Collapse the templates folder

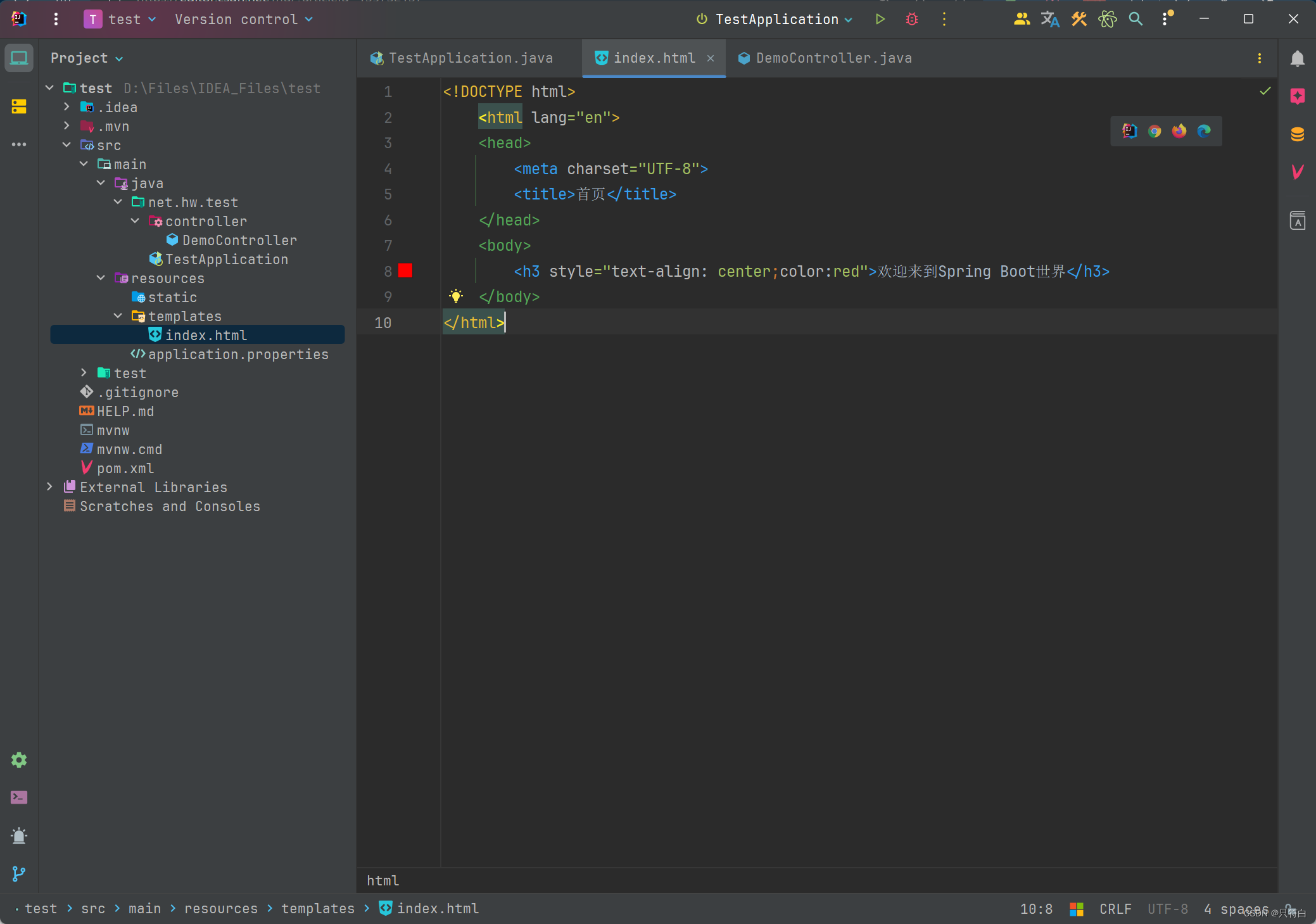118,316
